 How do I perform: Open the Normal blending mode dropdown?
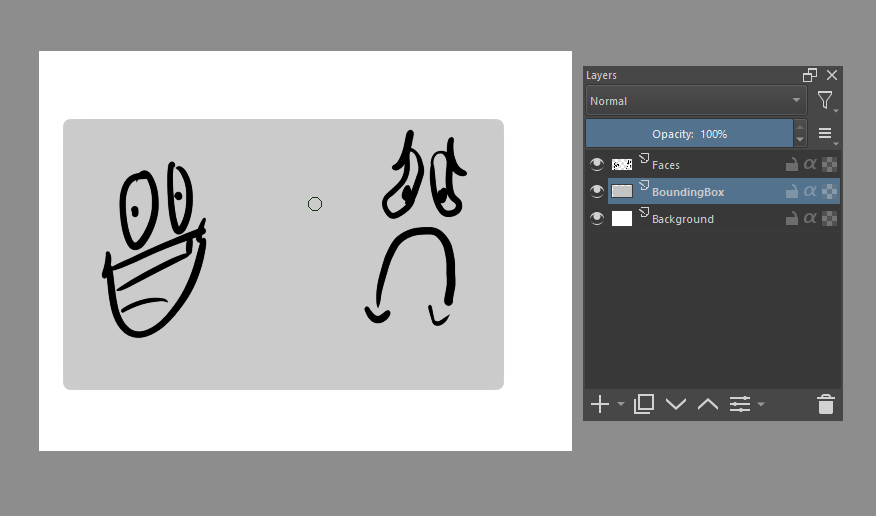pyautogui.click(x=696, y=101)
